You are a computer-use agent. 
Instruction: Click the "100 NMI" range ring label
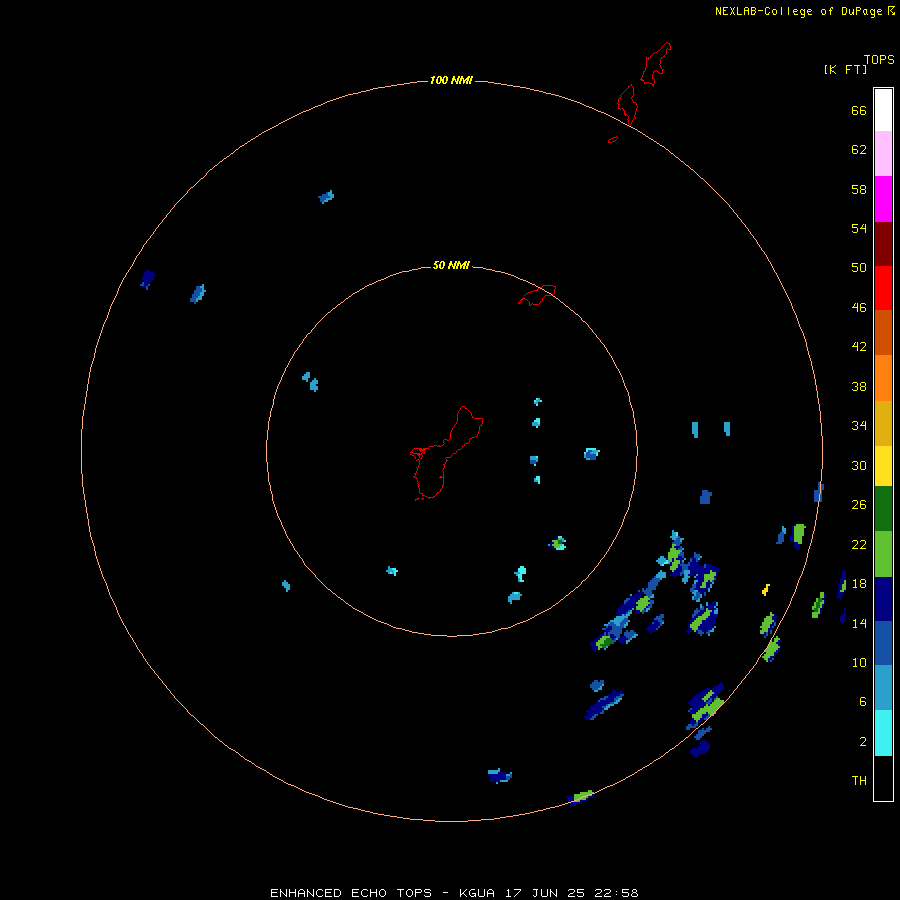coord(451,80)
